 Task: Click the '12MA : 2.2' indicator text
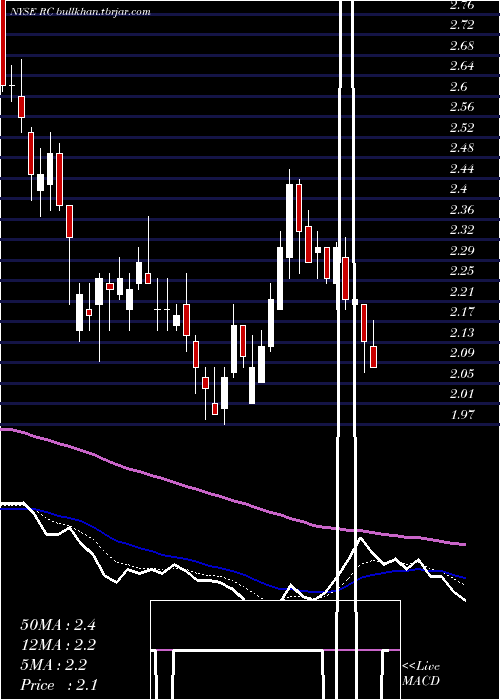pyautogui.click(x=58, y=645)
